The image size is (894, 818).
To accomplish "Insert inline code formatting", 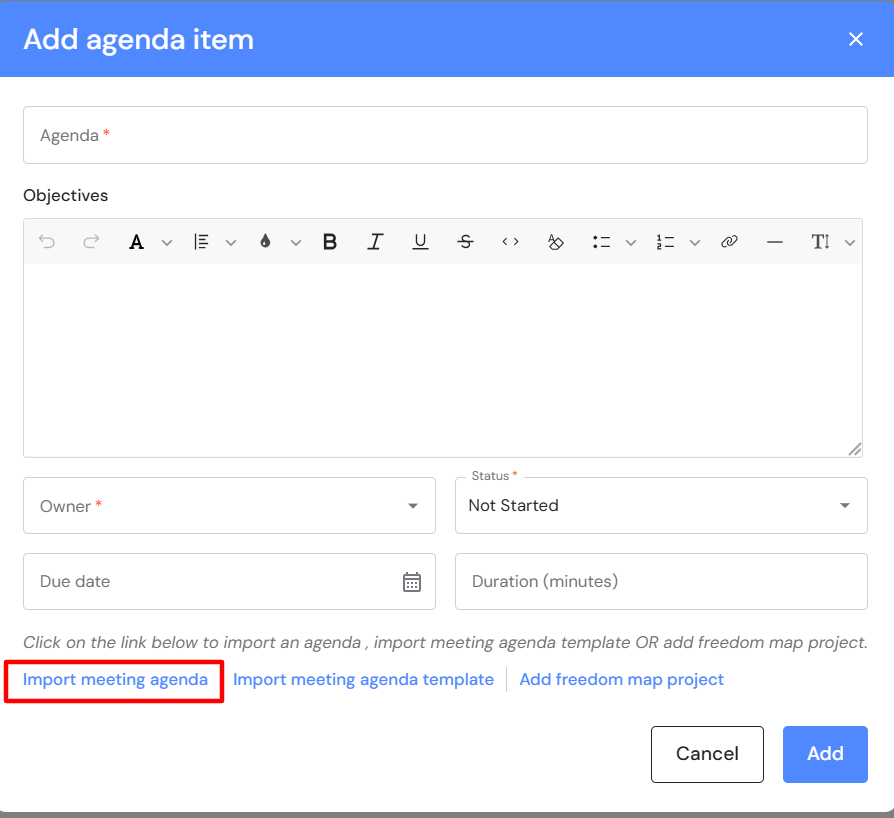I will (510, 242).
